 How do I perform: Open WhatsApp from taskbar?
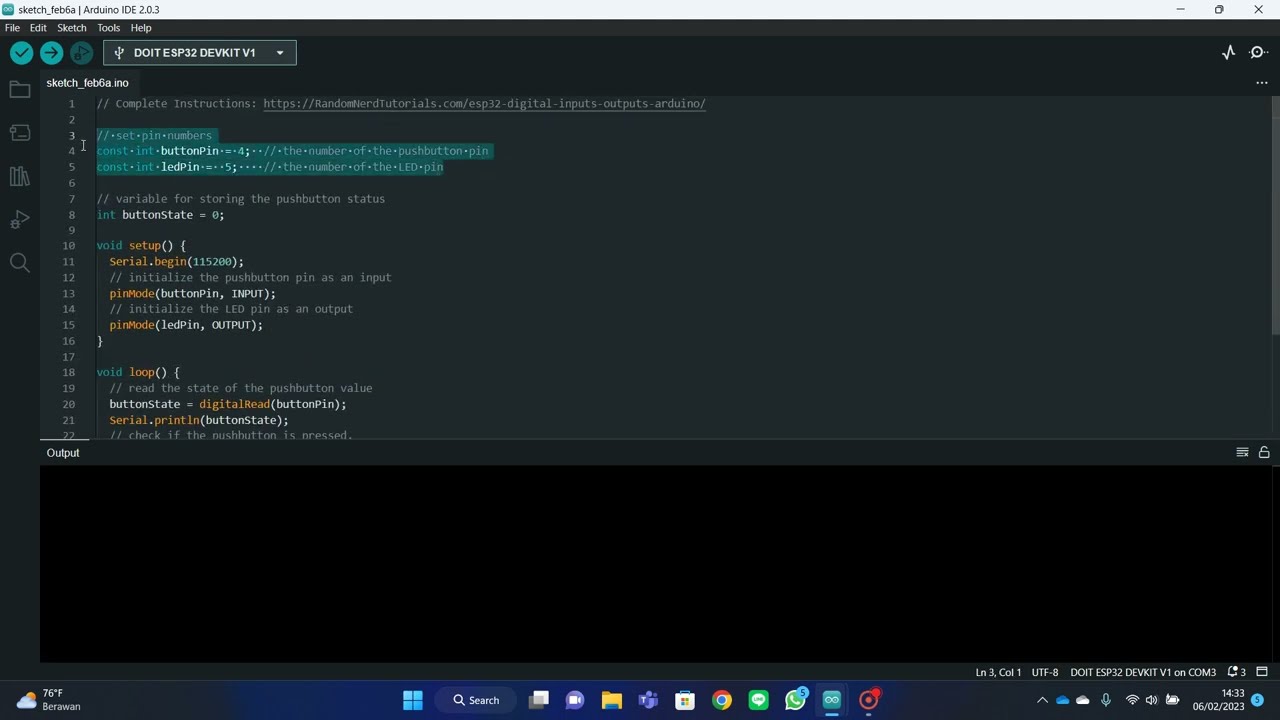tap(795, 700)
